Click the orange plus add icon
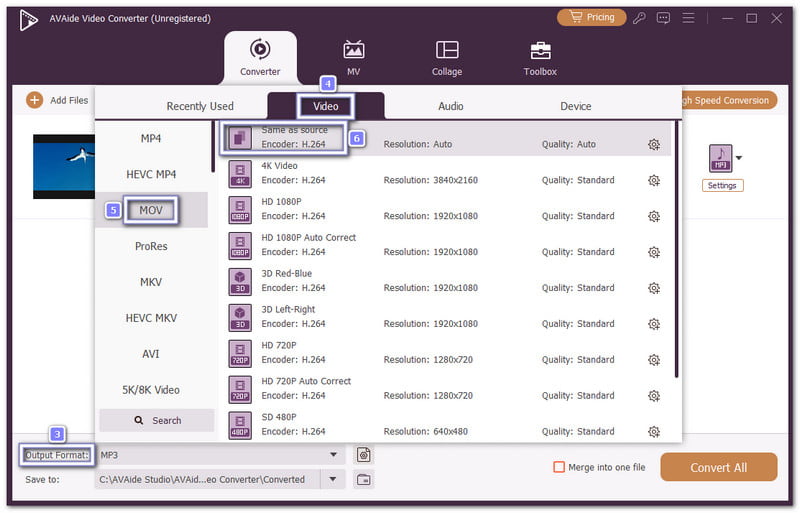 click(34, 100)
